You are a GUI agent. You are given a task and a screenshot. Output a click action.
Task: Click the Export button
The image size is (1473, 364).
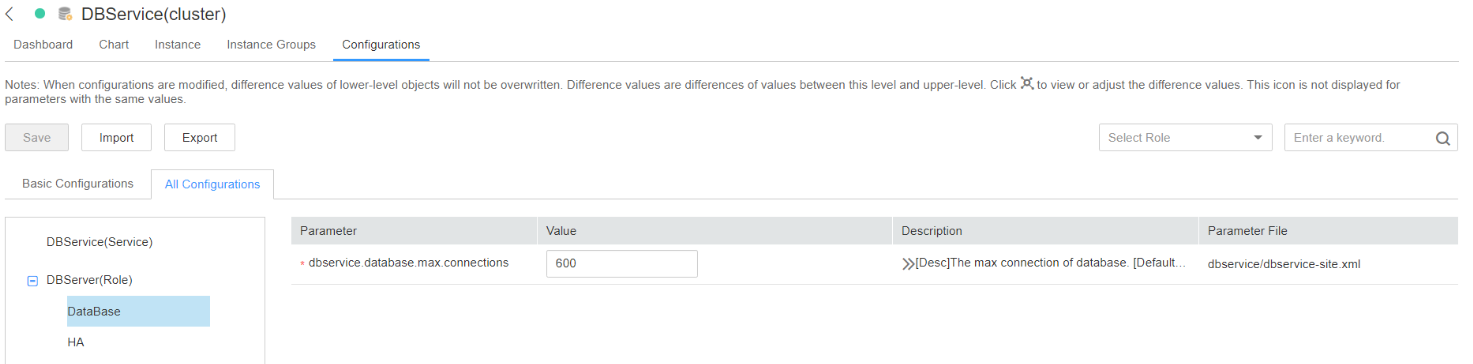tap(199, 138)
